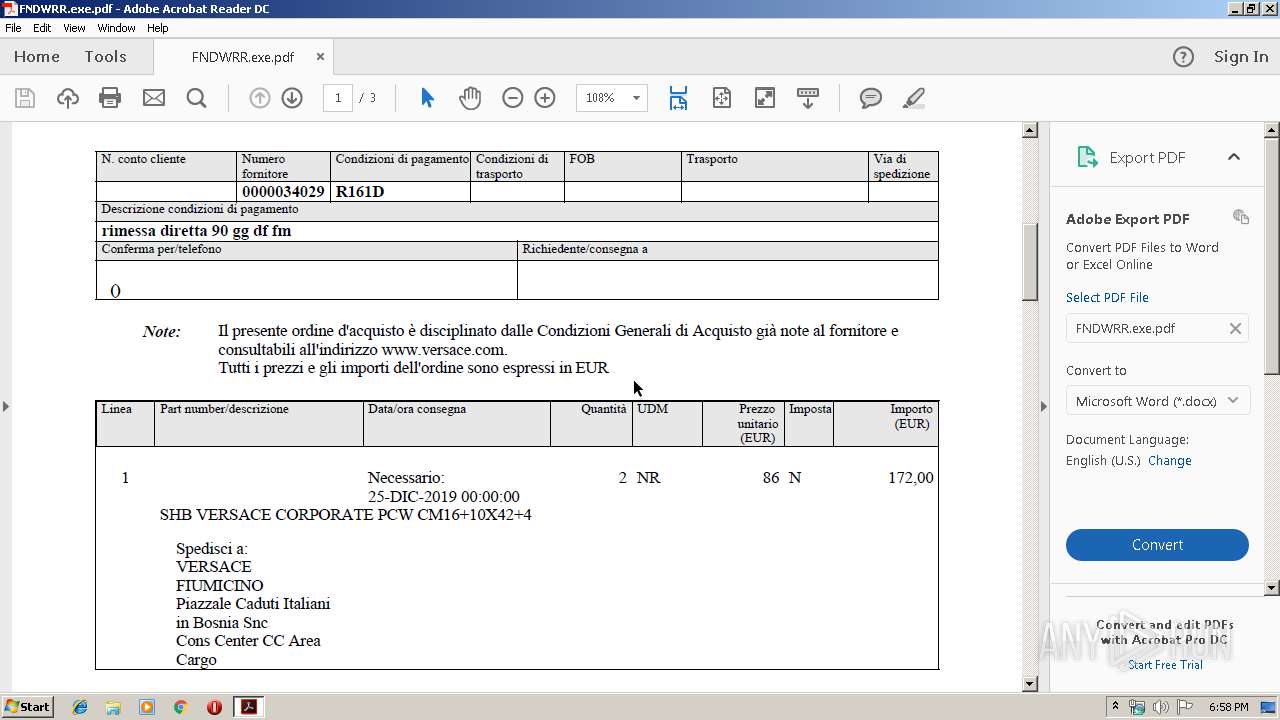Click the Fit one full page icon
The width and height of the screenshot is (1280, 720).
point(722,98)
